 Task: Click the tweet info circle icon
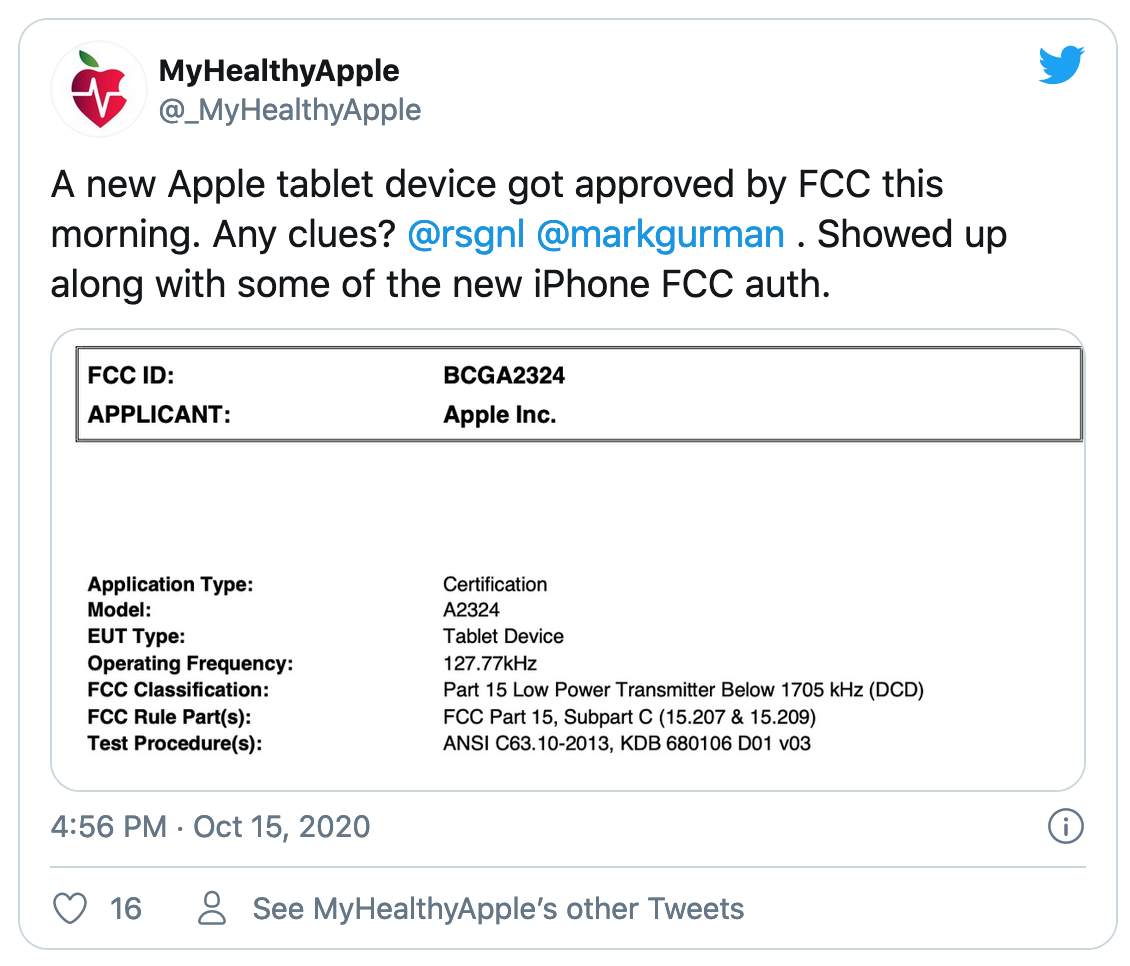tap(1065, 826)
